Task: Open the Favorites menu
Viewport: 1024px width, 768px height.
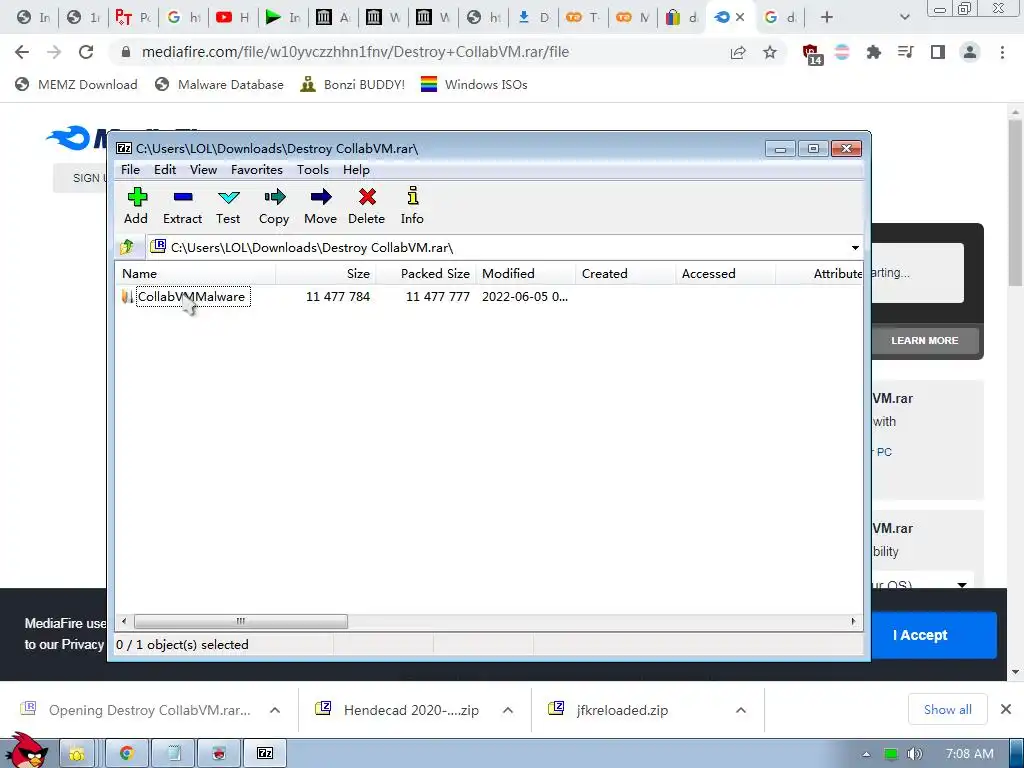Action: pyautogui.click(x=257, y=170)
